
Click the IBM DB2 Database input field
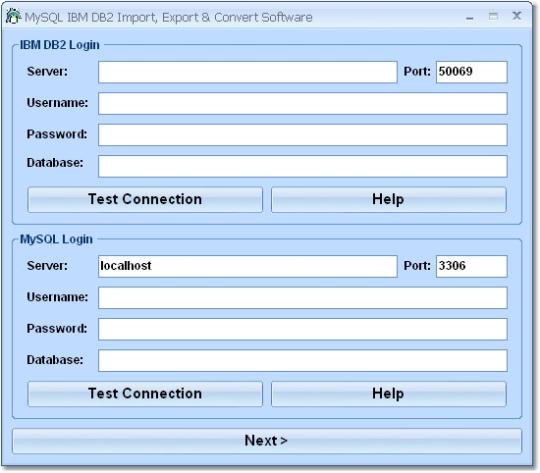pyautogui.click(x=303, y=166)
